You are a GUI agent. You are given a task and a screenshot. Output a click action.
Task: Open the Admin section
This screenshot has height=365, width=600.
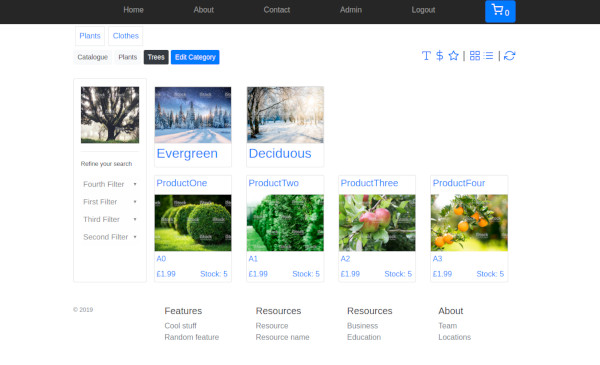(x=351, y=10)
